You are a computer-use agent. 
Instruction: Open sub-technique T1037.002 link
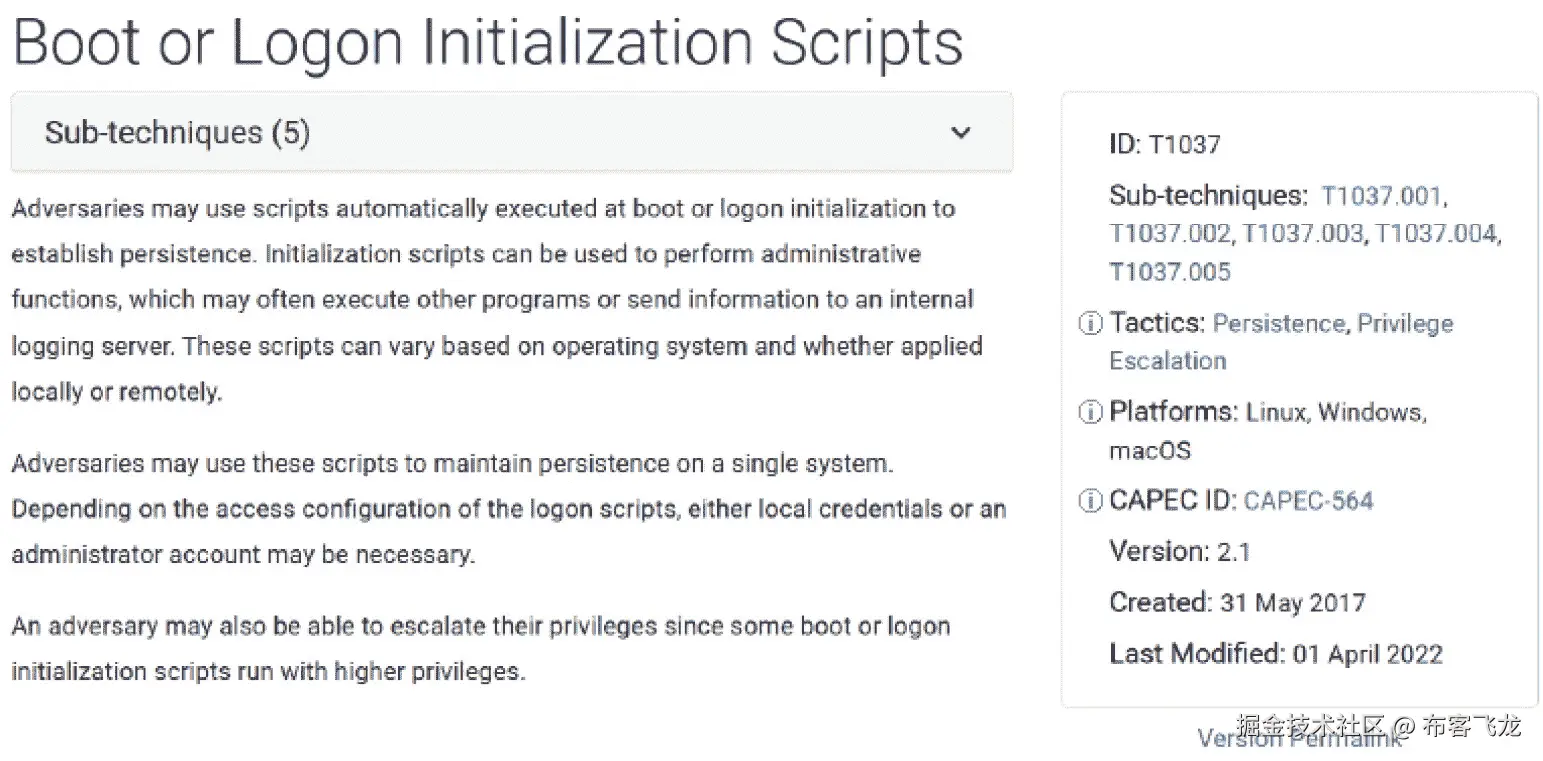click(x=1169, y=234)
